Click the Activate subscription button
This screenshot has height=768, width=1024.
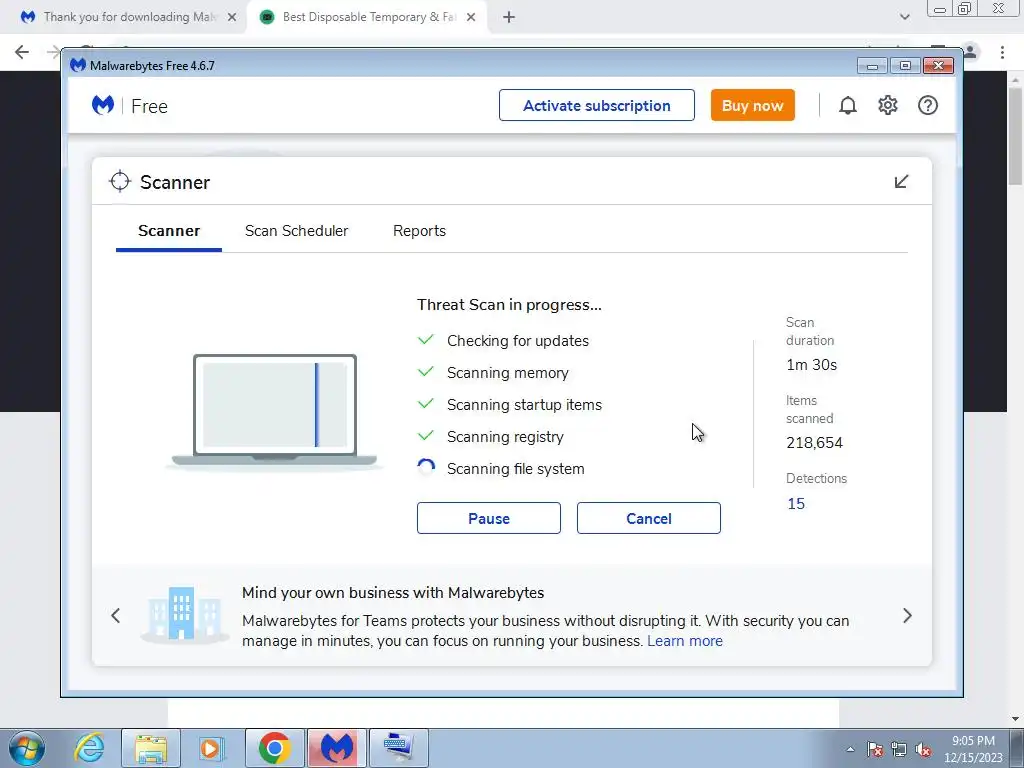[597, 105]
